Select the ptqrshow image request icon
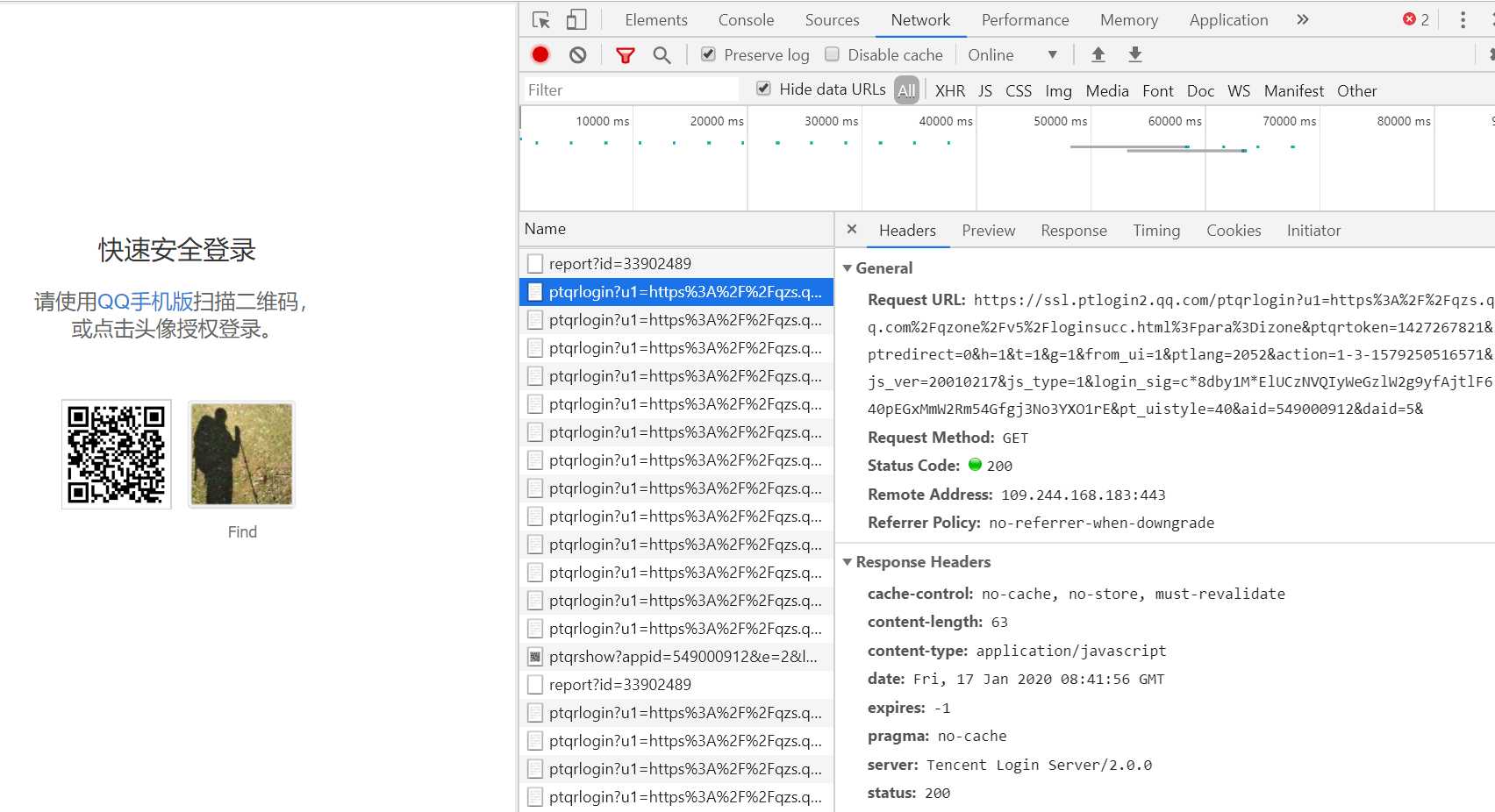The height and width of the screenshot is (812, 1495). click(535, 657)
